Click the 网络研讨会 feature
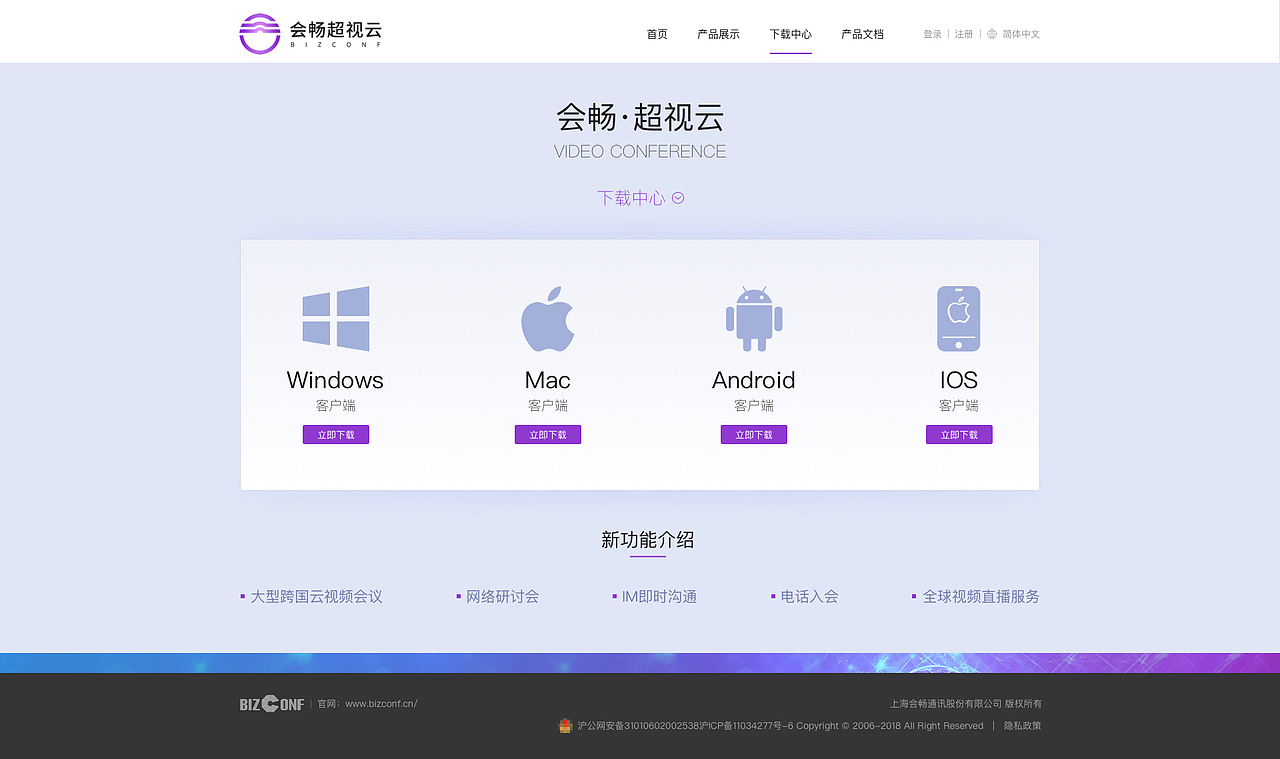The width and height of the screenshot is (1280, 759). pyautogui.click(x=502, y=596)
